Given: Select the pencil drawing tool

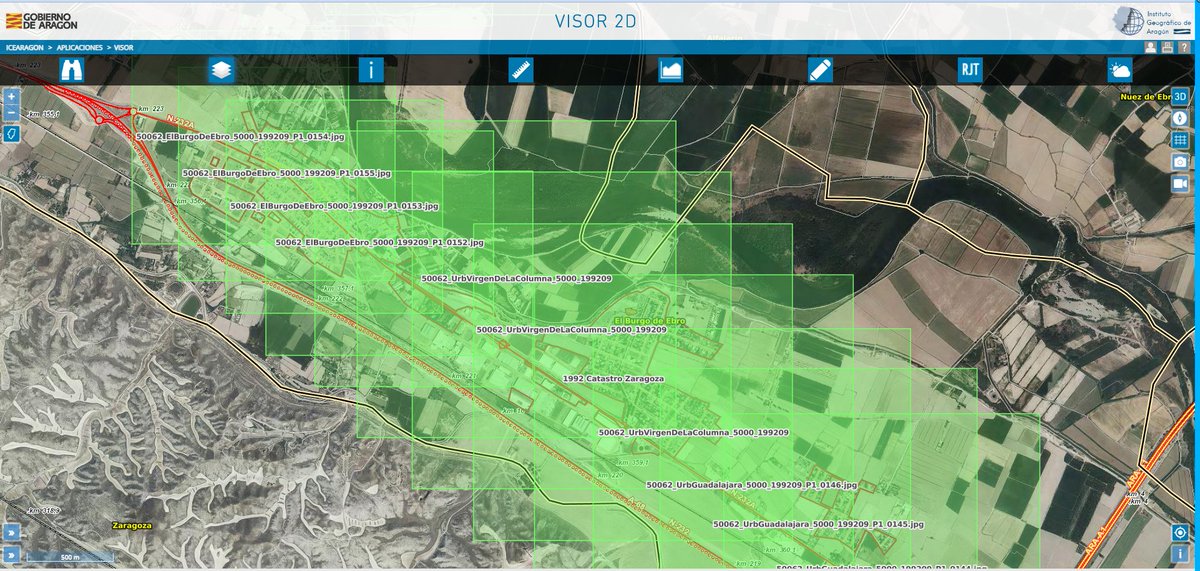Looking at the screenshot, I should tap(820, 70).
